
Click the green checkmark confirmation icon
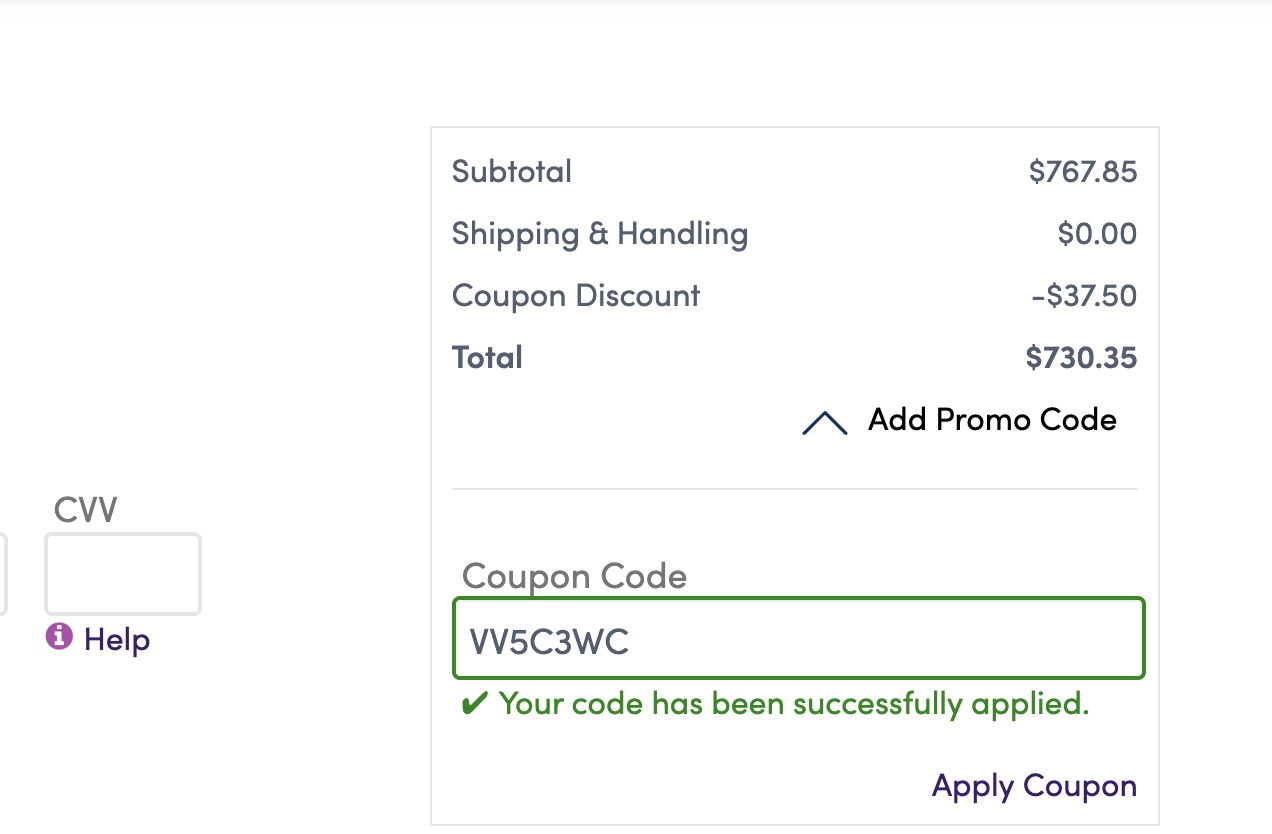[x=474, y=703]
